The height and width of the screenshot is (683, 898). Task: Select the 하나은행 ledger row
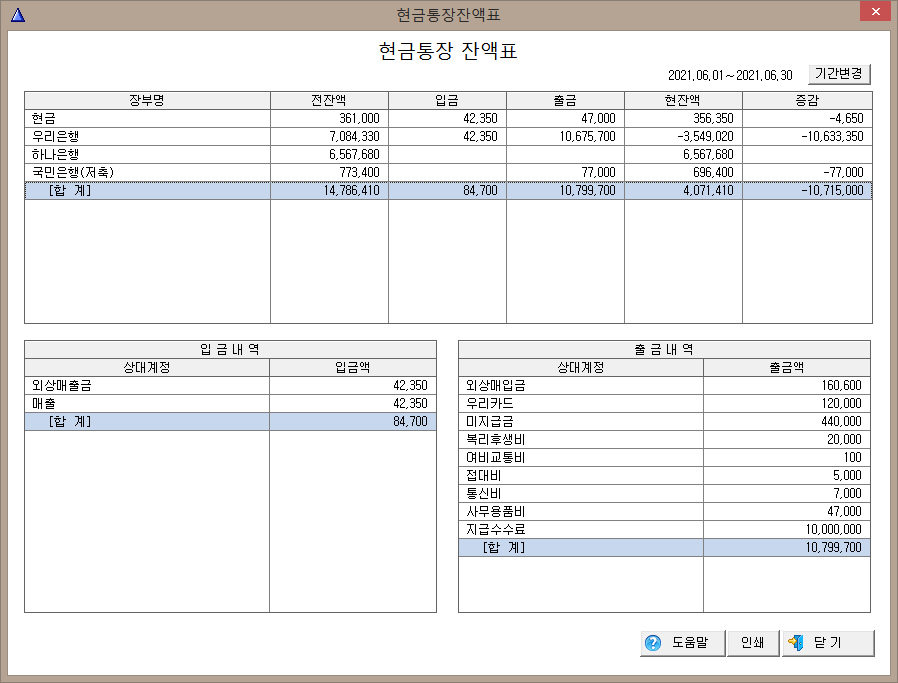(448, 155)
